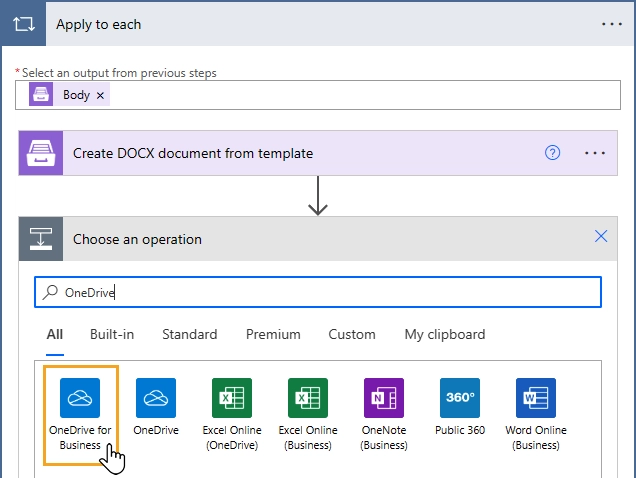Screen dimensions: 636x478
Task: Select the OneNote (Business) connector
Action: [384, 415]
